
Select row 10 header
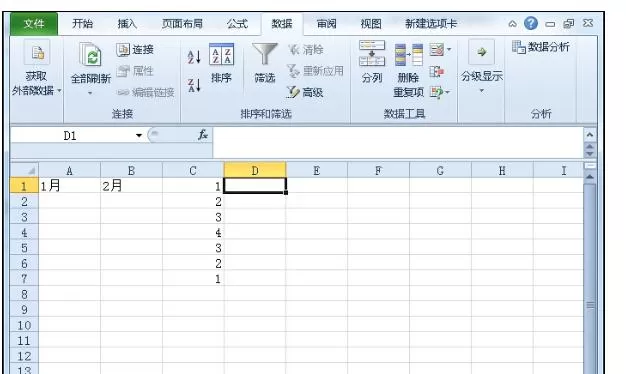tap(24, 325)
